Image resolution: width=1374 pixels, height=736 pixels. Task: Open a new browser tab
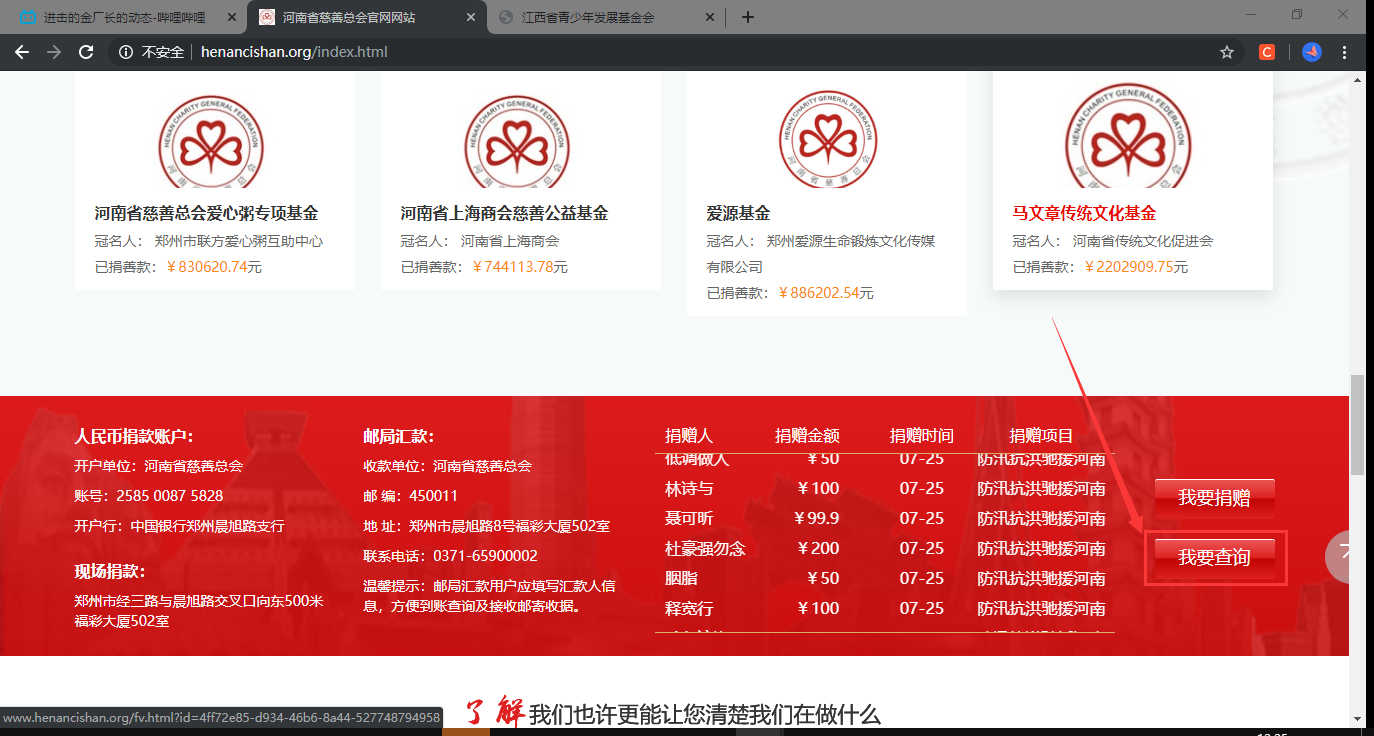[x=748, y=17]
